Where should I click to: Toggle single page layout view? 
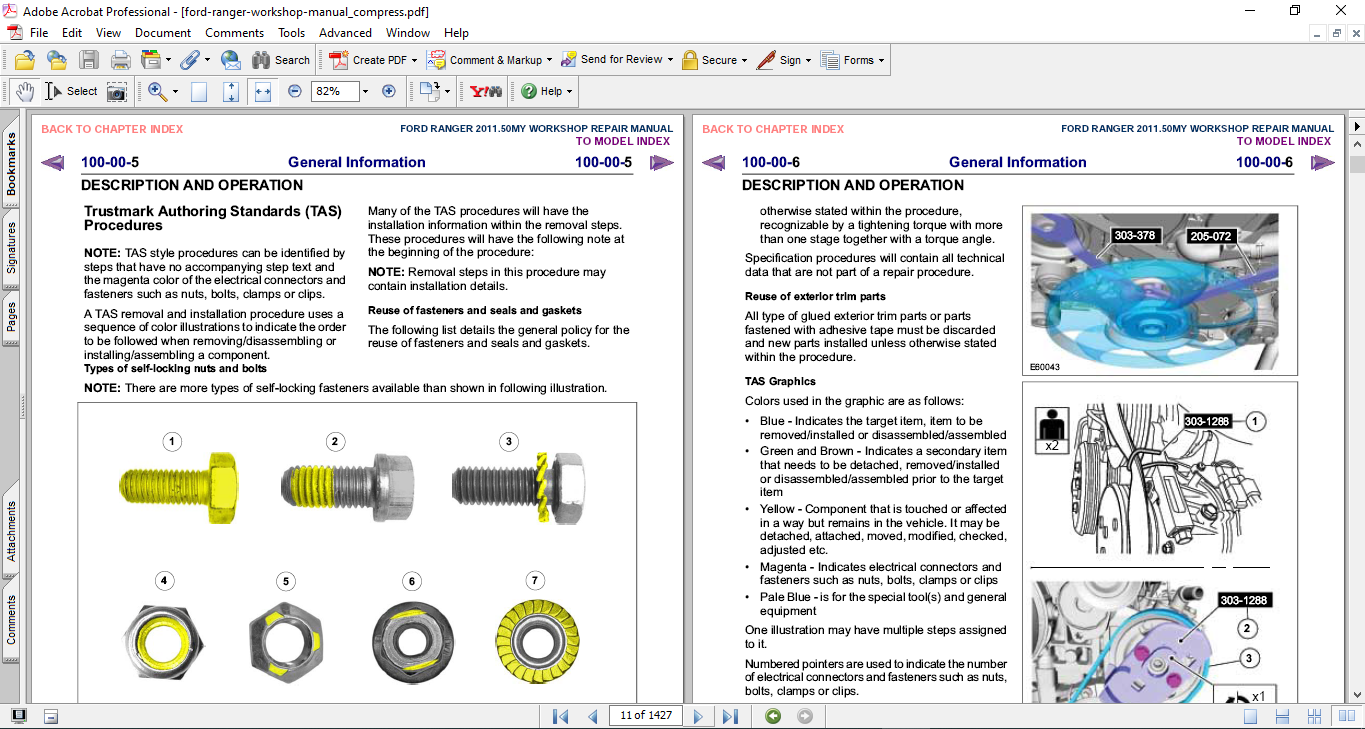(1250, 716)
